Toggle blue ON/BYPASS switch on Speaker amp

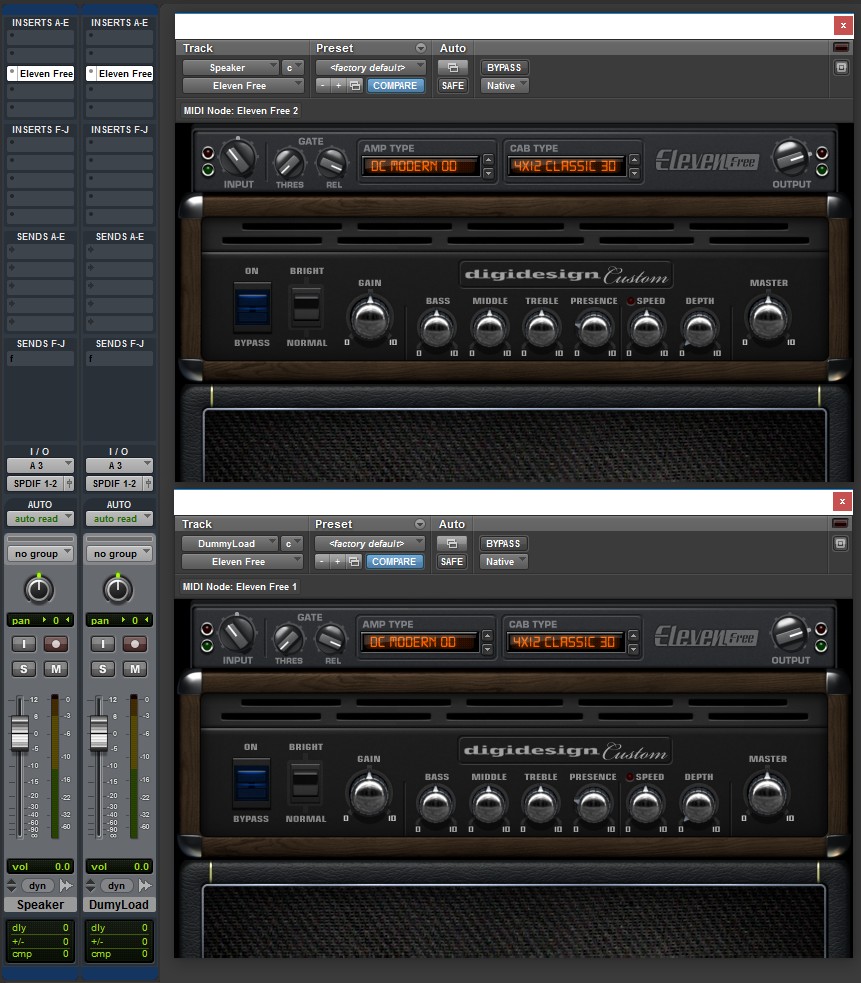251,307
